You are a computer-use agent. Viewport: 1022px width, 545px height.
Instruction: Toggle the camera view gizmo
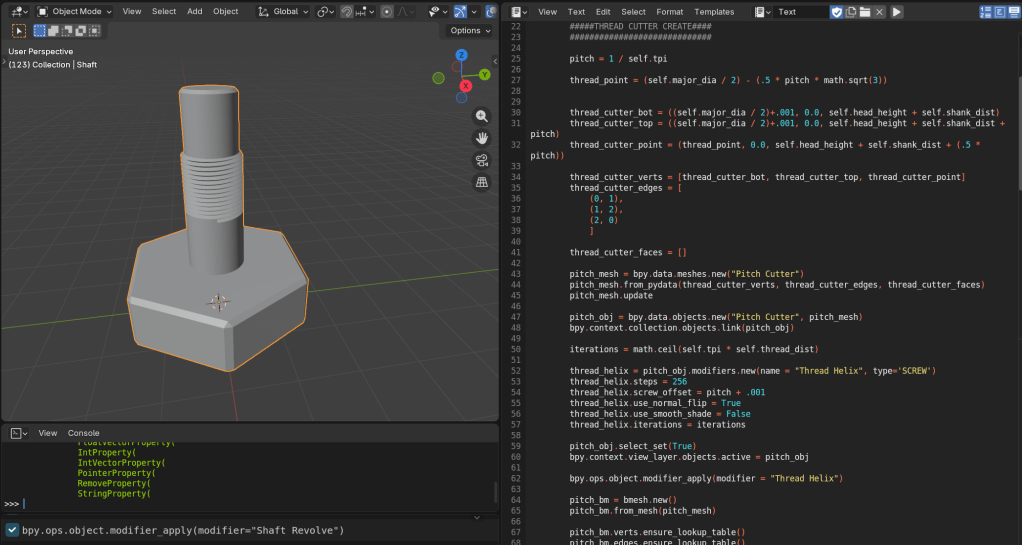[481, 160]
